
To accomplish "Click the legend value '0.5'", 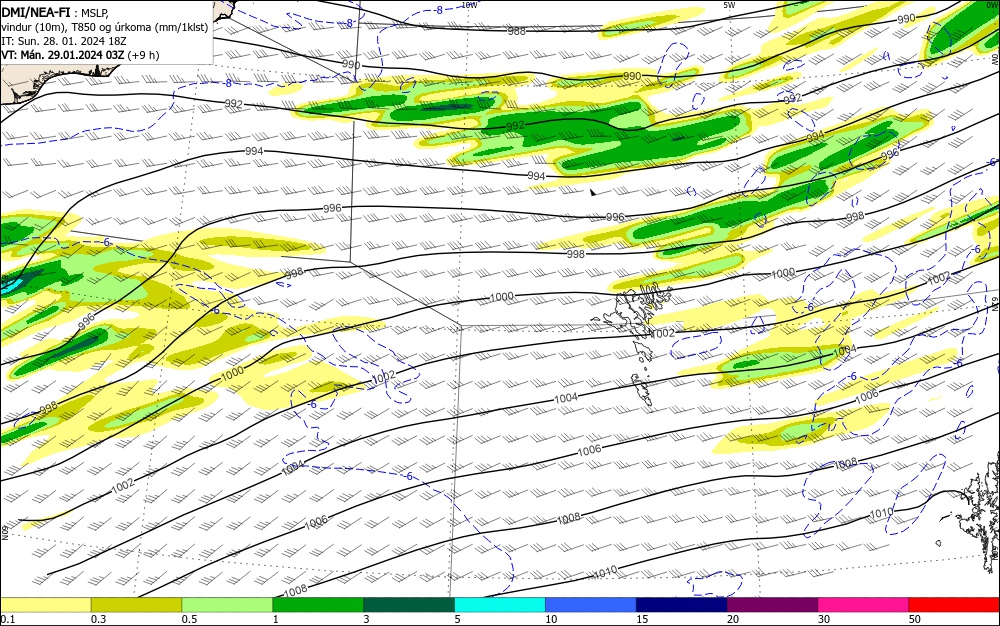I will click(x=189, y=619).
